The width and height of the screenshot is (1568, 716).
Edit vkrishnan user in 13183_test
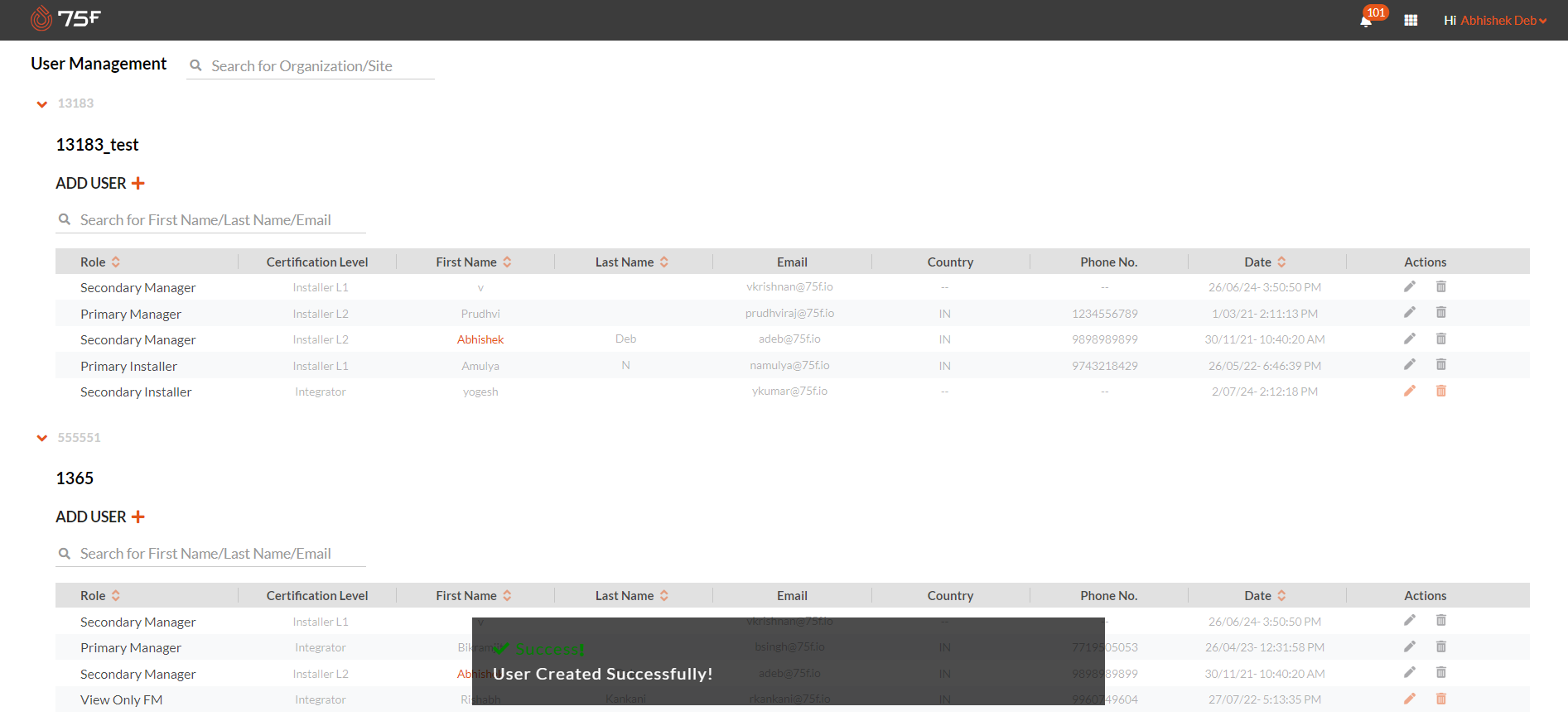tap(1410, 286)
